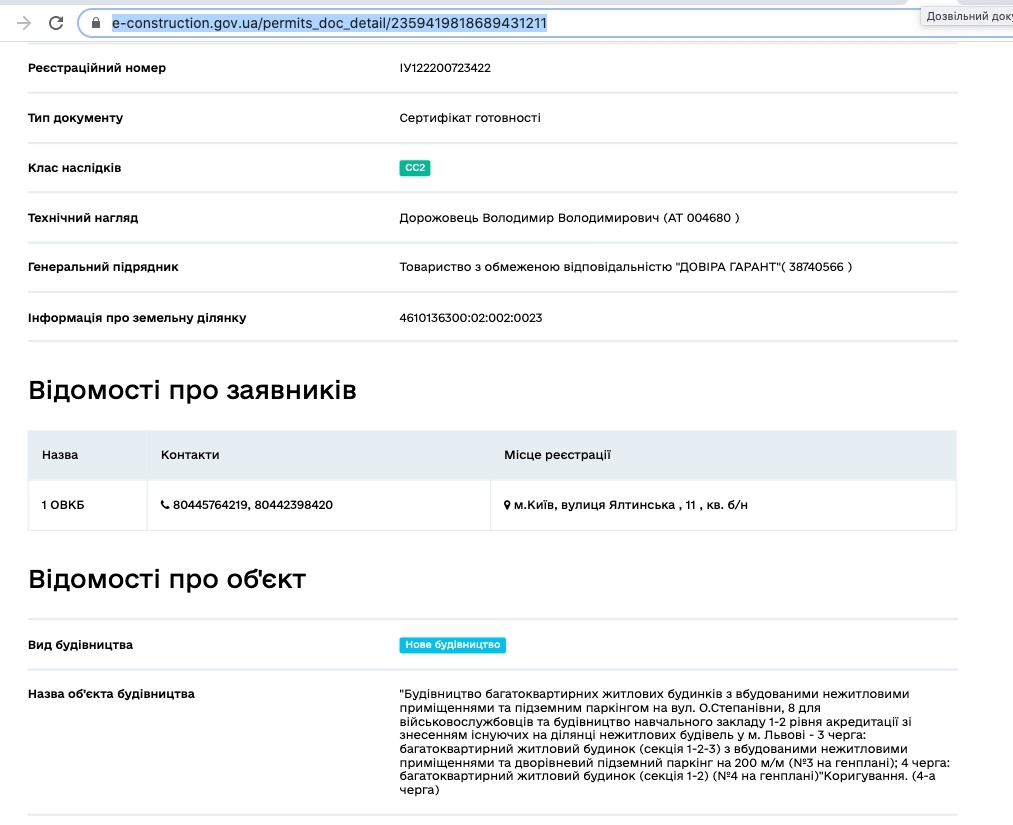Click the Генеральний підрядник label
1013x825 pixels.
[x=103, y=267]
